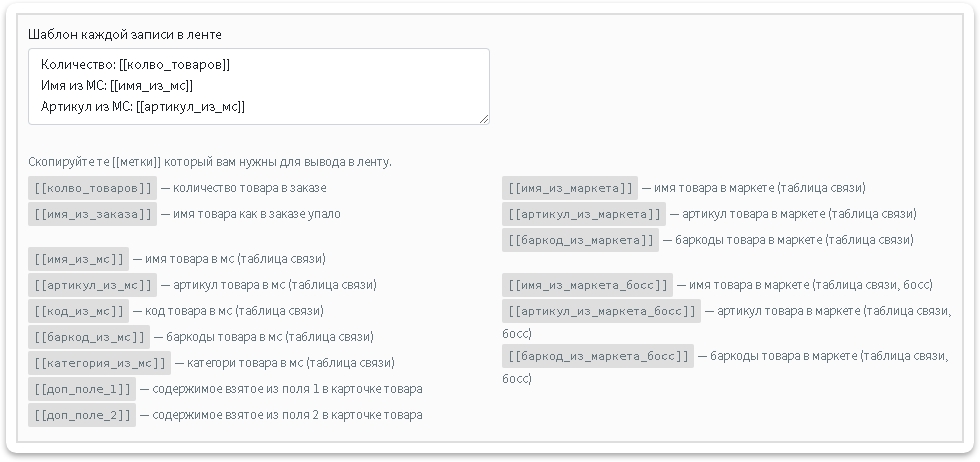Viewport: 980px width, 462px height.
Task: Click the [[колво_товаров]] tag
Action: click(x=92, y=188)
